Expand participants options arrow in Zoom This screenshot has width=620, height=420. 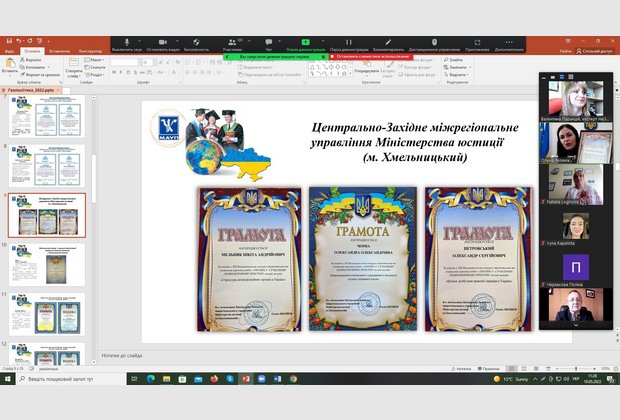[251, 41]
